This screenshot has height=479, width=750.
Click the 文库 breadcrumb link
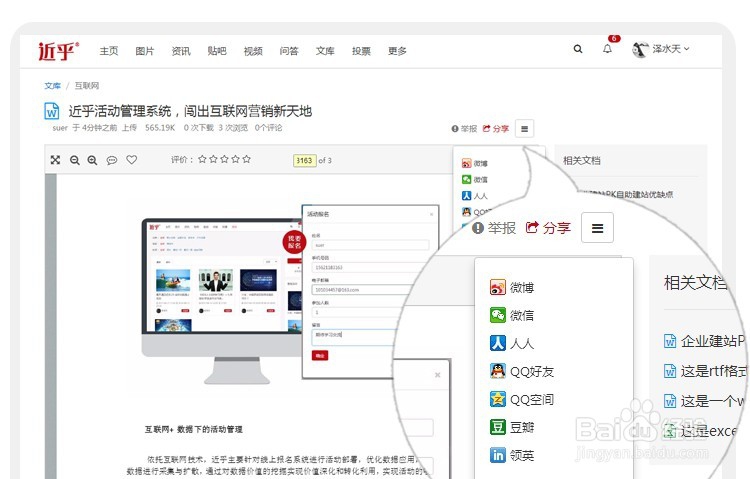point(53,86)
